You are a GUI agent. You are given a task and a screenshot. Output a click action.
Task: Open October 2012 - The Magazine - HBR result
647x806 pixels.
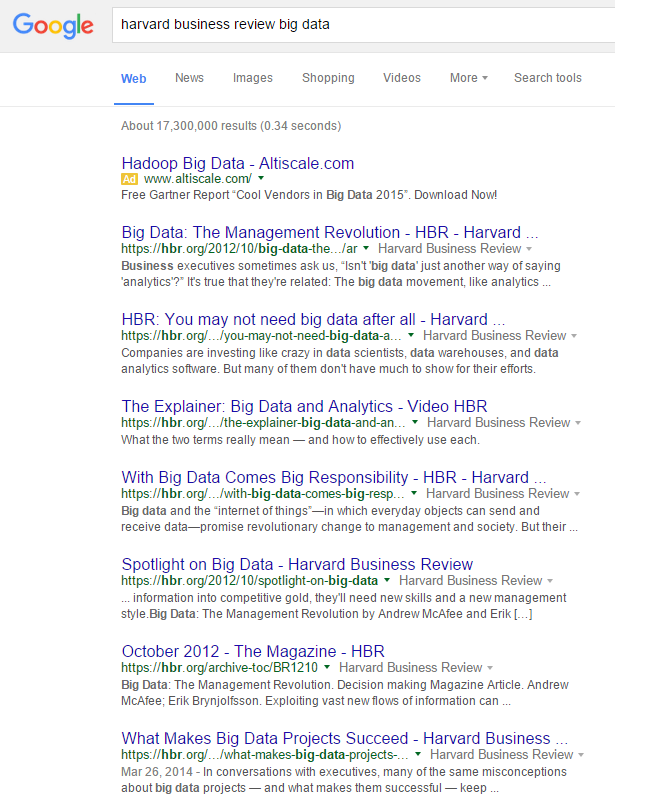(x=253, y=651)
